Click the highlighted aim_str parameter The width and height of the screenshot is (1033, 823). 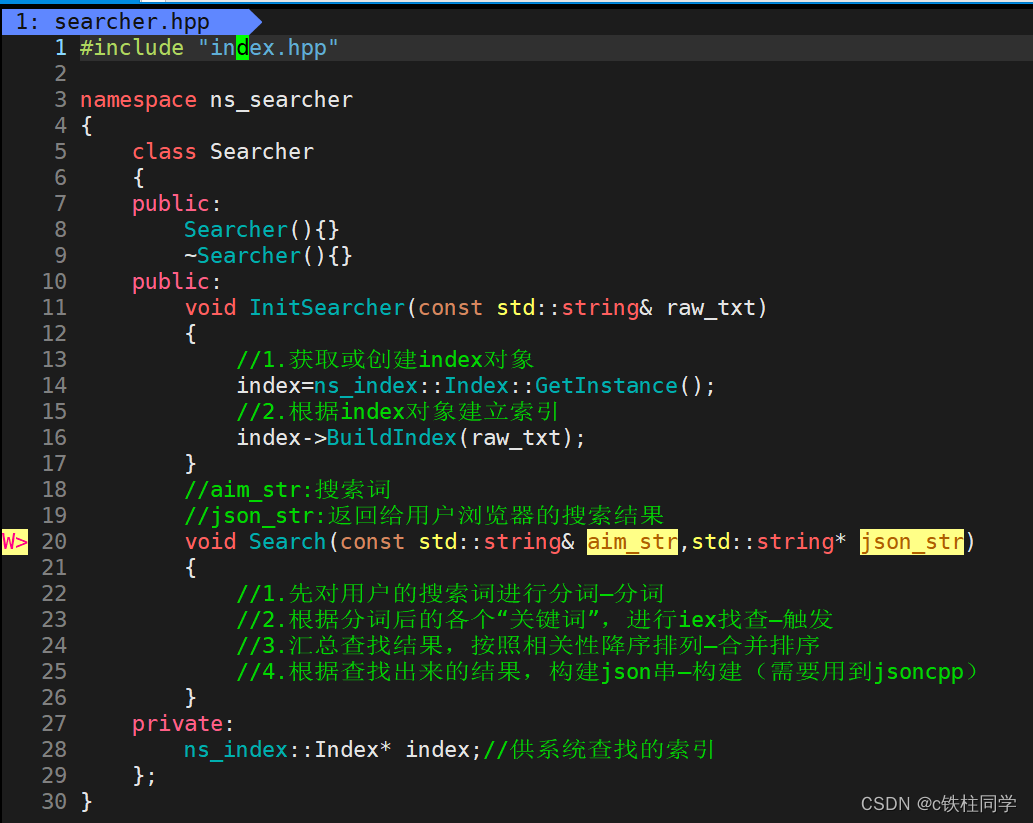point(632,542)
